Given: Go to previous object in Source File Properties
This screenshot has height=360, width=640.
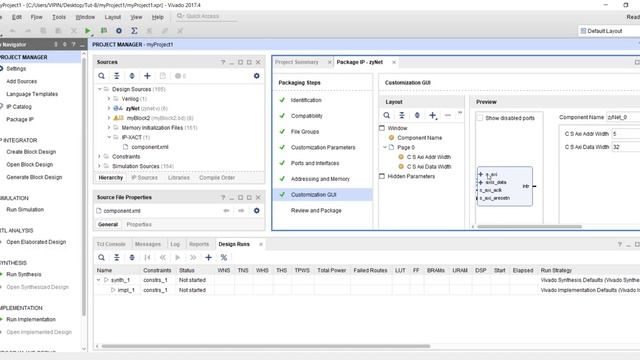Looking at the screenshot, I should (227, 211).
